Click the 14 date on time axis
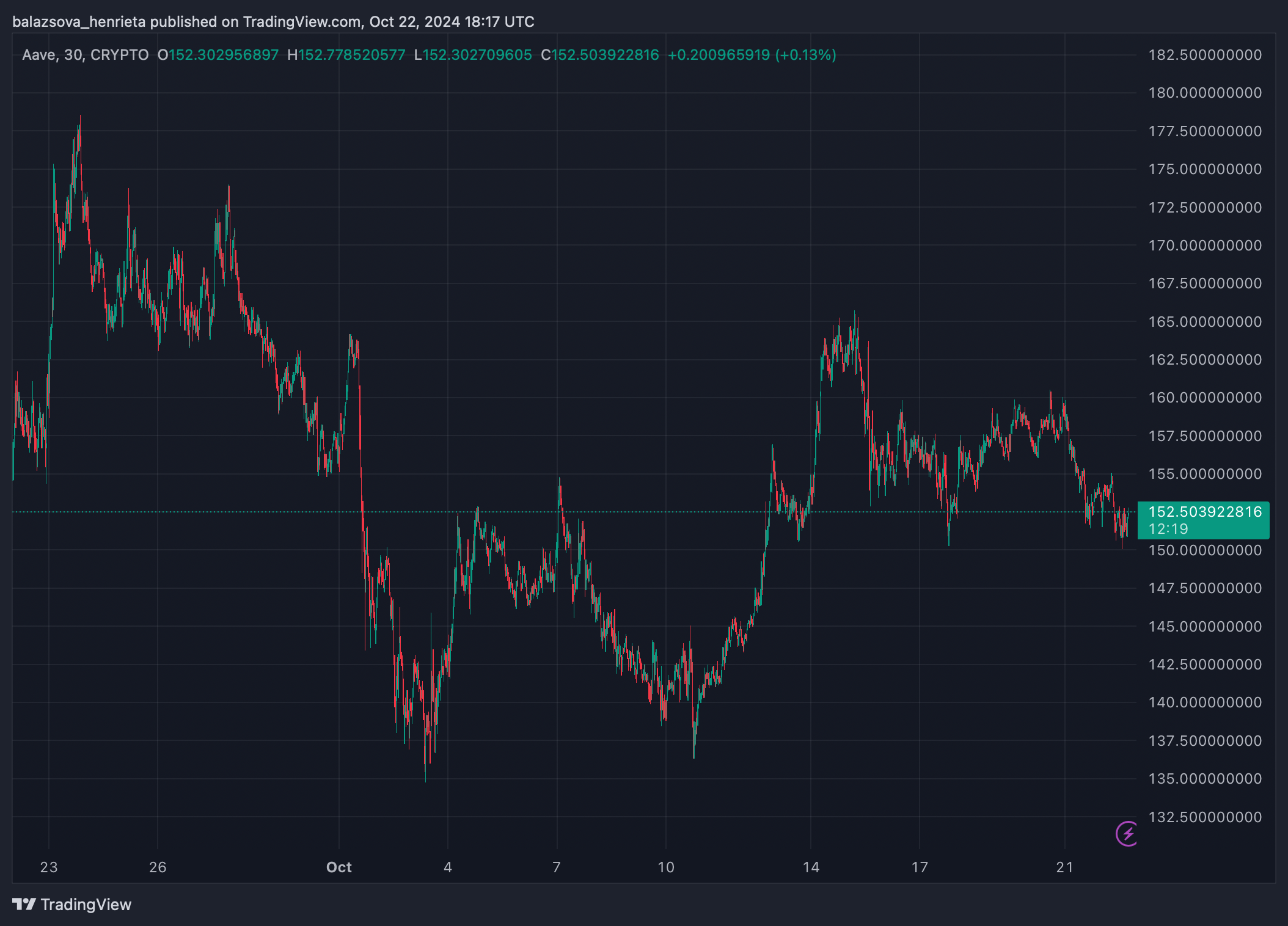The image size is (1288, 926). [x=811, y=867]
